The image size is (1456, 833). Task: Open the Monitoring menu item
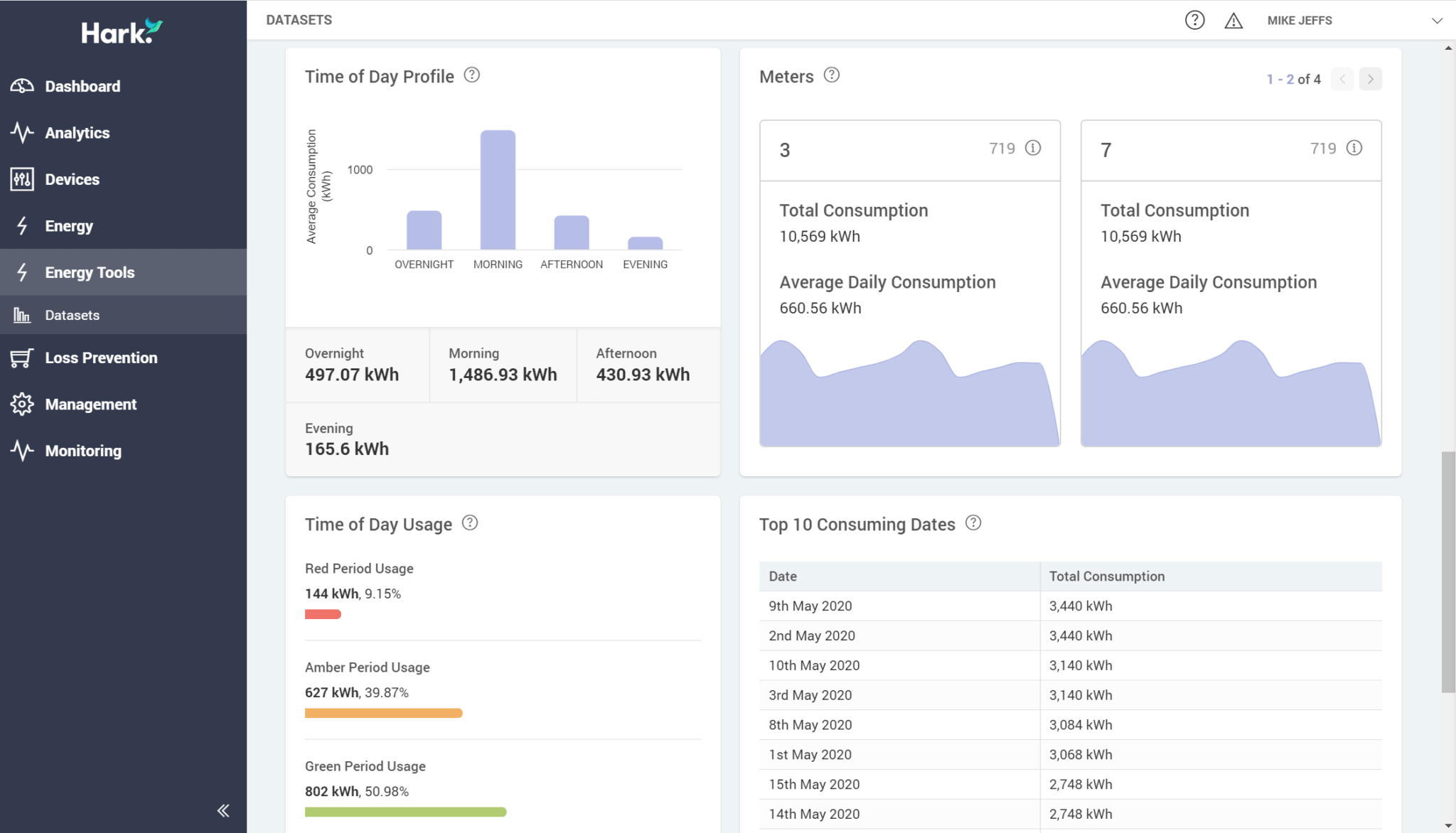123,451
